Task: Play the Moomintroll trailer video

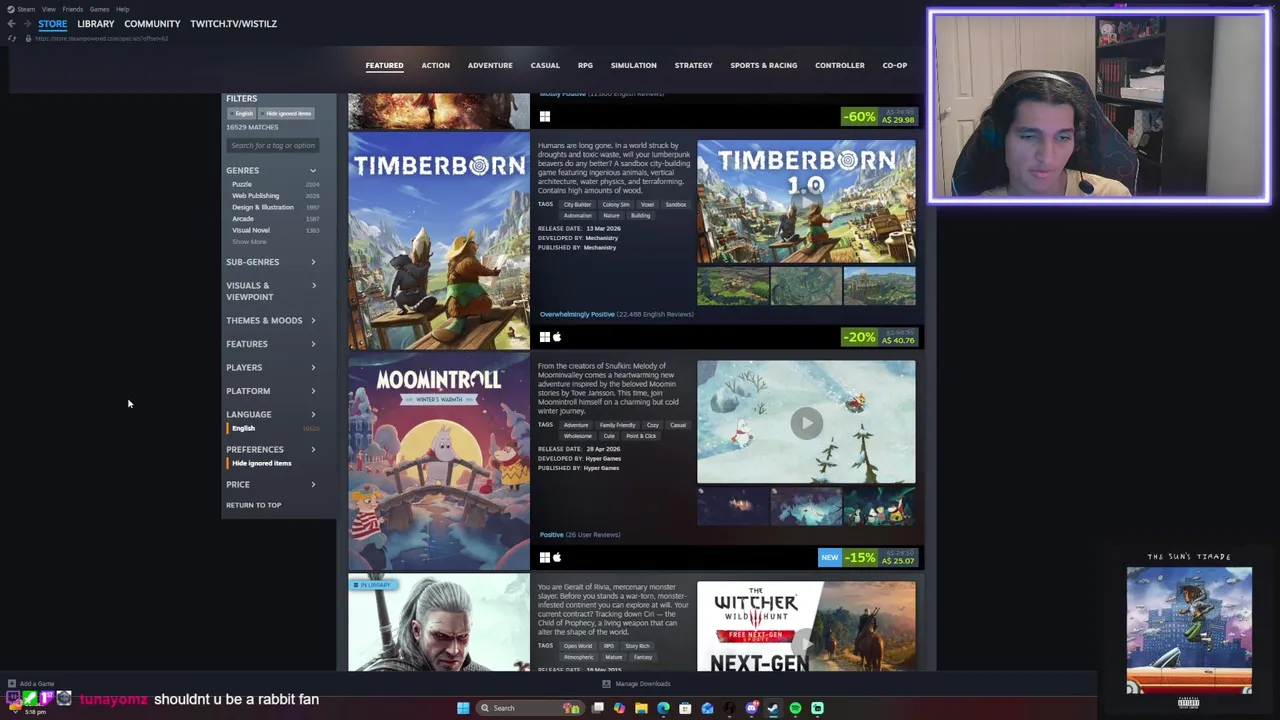Action: click(x=806, y=423)
